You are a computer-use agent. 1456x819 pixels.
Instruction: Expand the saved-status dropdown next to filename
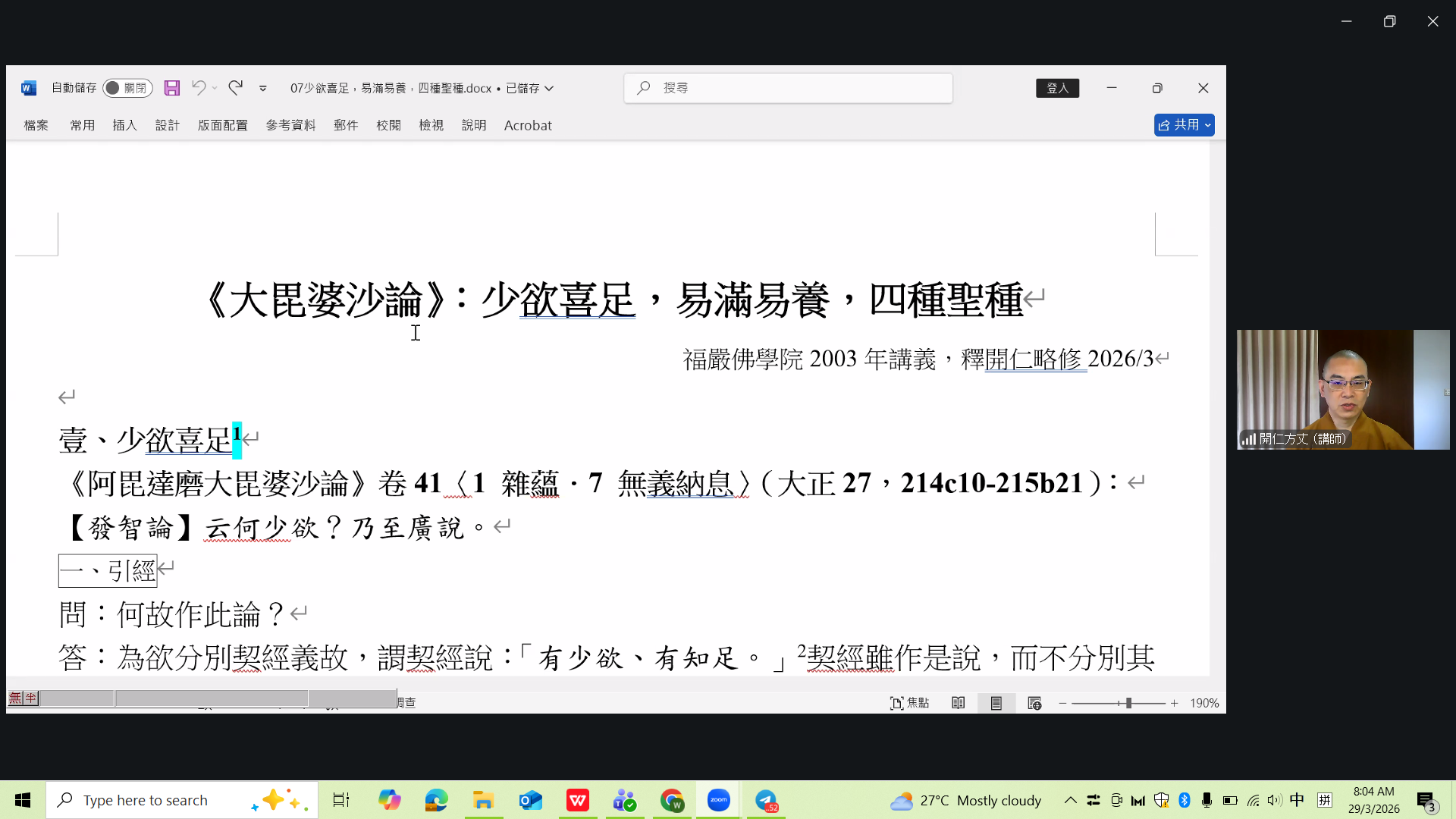(549, 88)
